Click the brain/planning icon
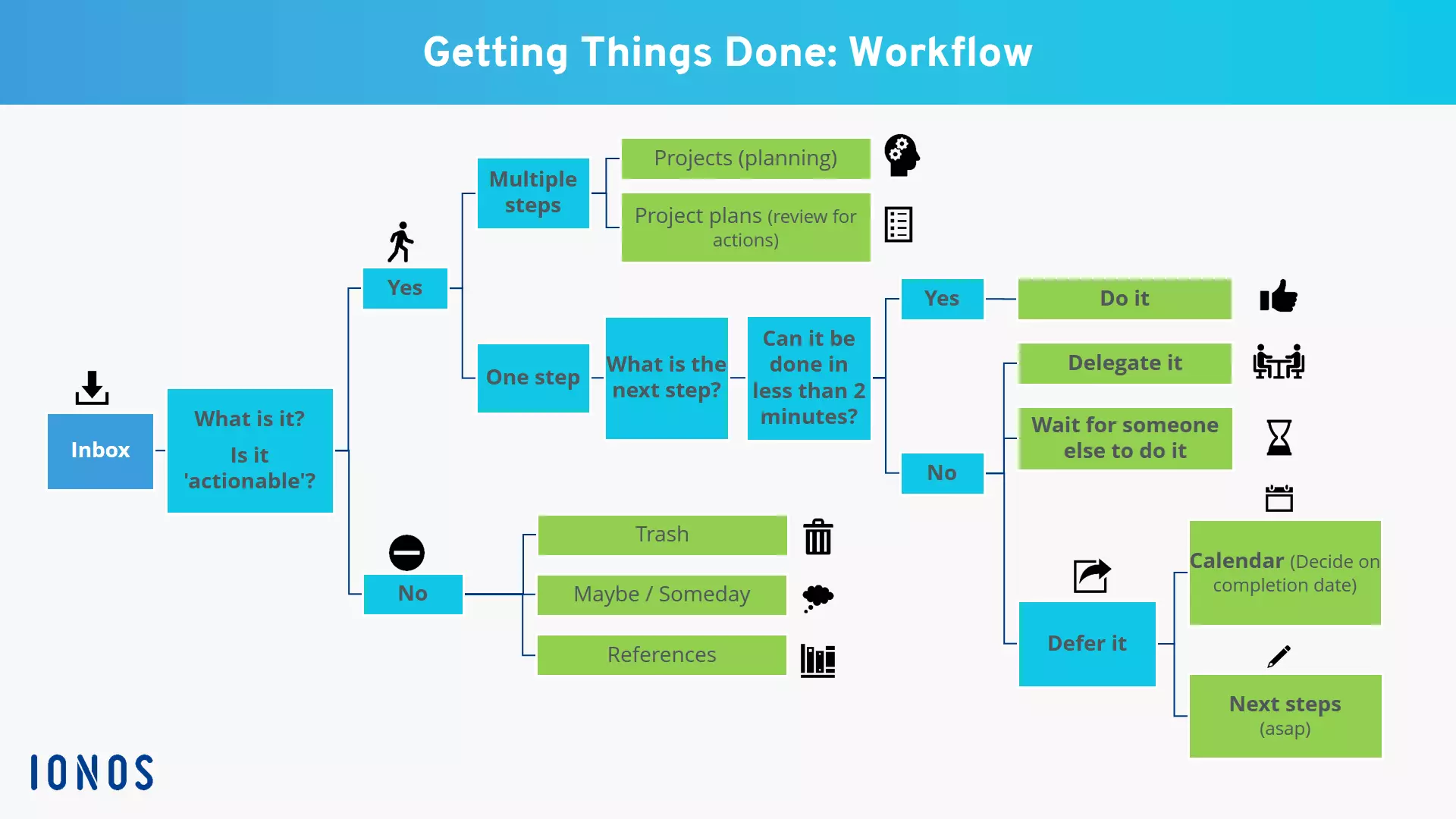This screenshot has width=1456, height=819. (x=900, y=157)
